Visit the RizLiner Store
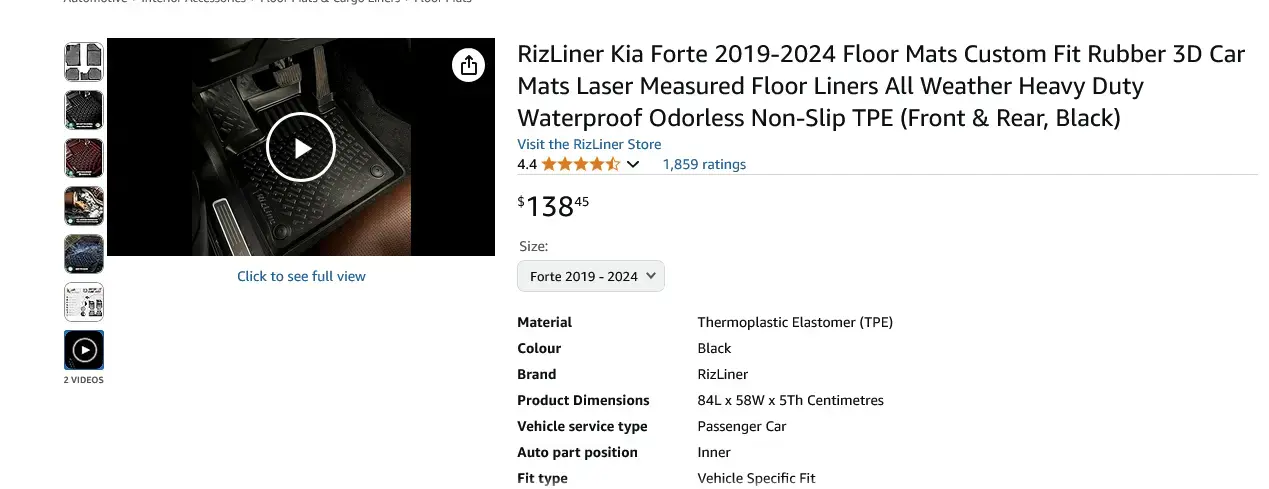Image resolution: width=1269 pixels, height=489 pixels. 589,144
